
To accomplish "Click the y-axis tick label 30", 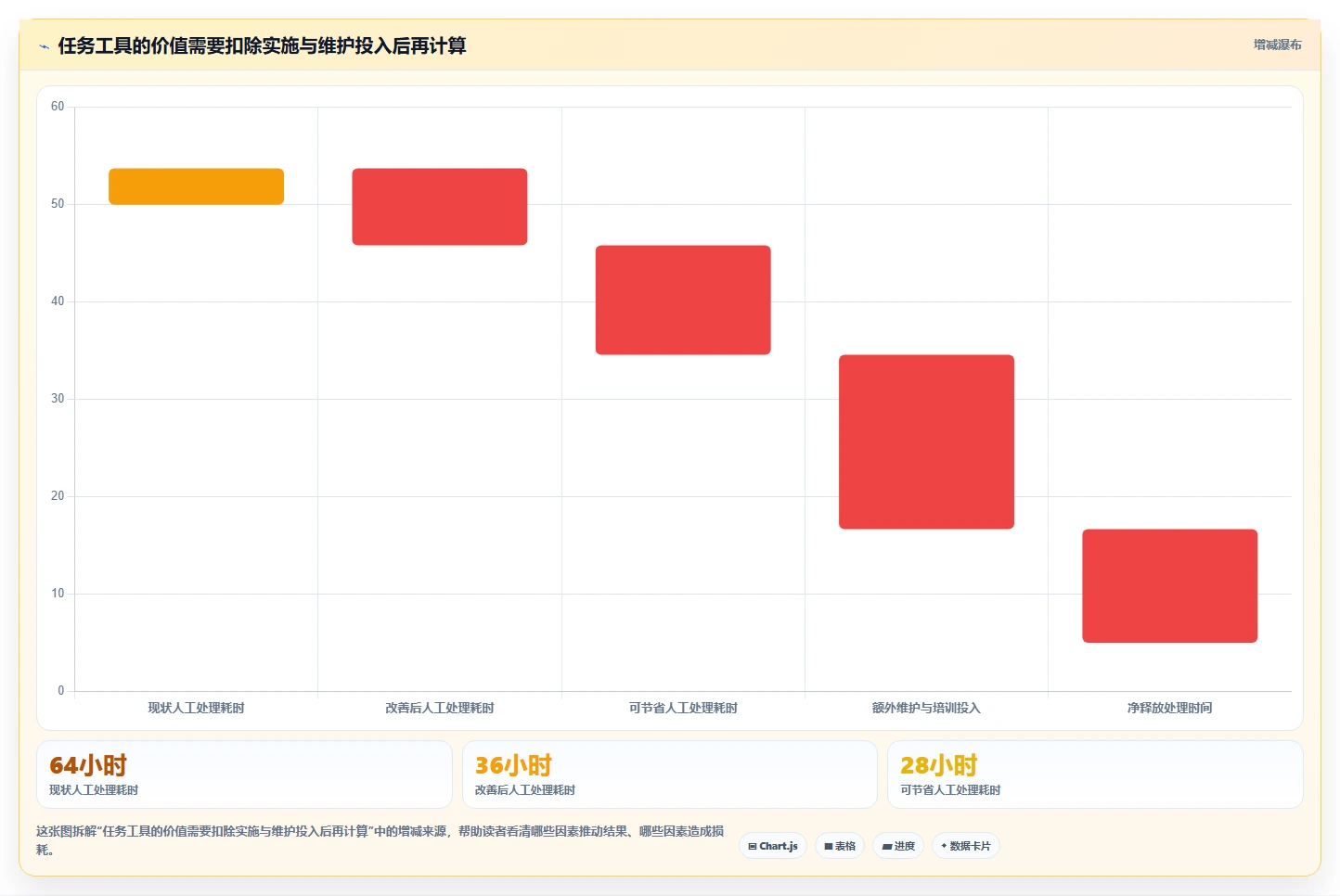I will [58, 399].
